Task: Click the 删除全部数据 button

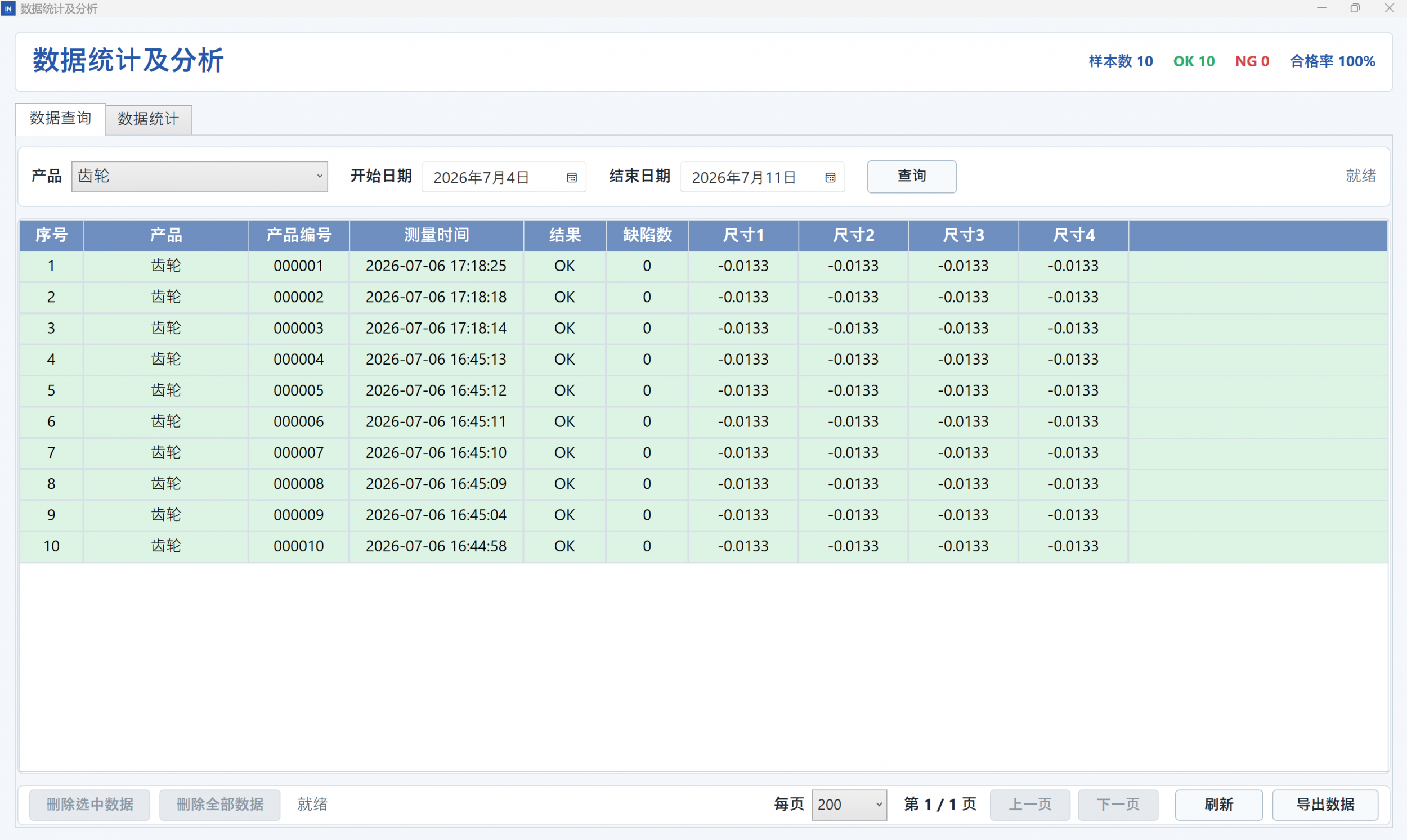Action: 219,805
